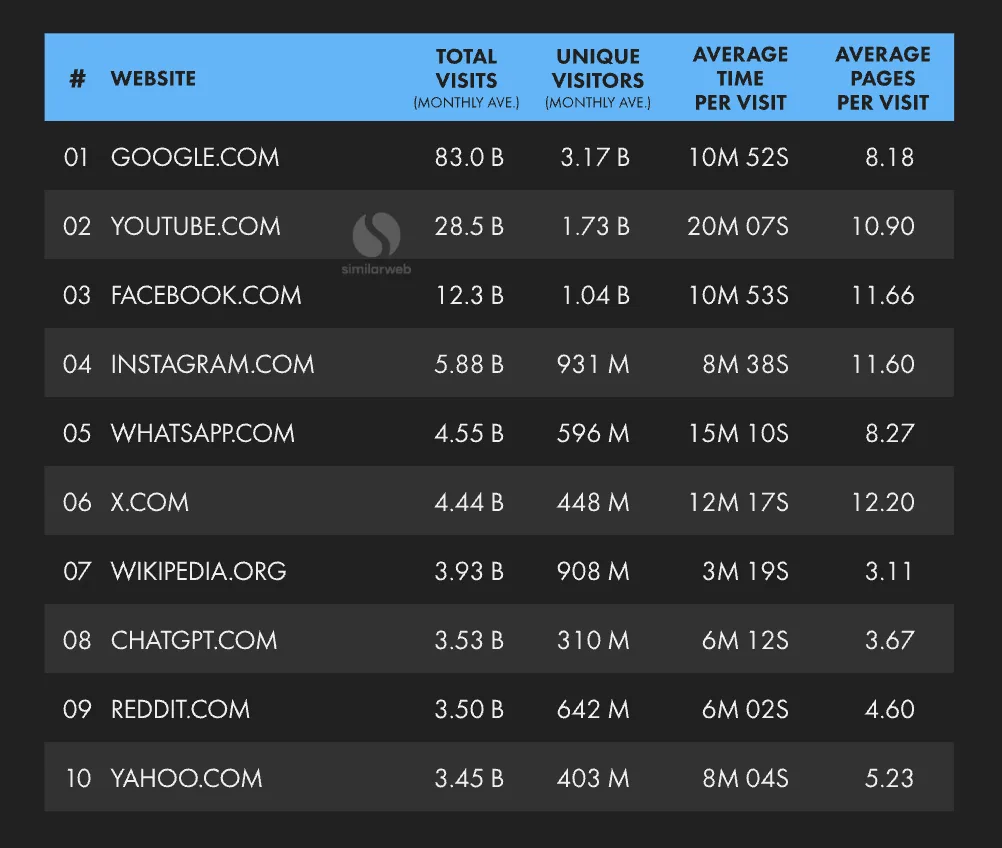Click INSTAGRAM.COM in the website list
This screenshot has height=848, width=1002.
pyautogui.click(x=212, y=364)
